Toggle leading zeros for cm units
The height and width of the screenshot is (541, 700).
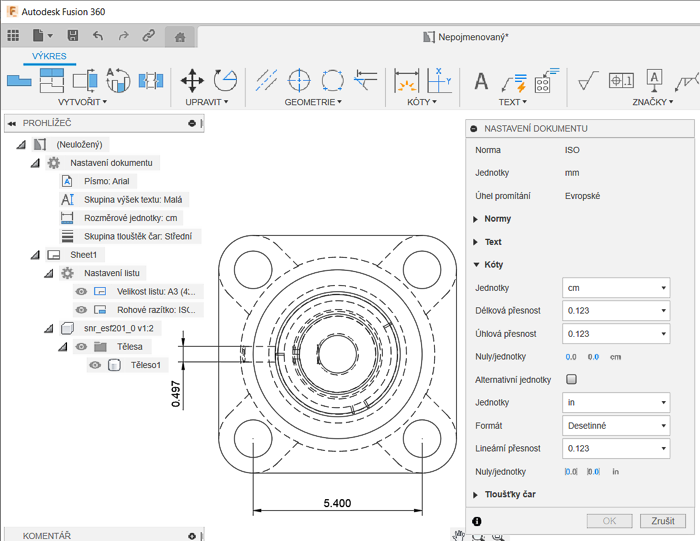[571, 357]
